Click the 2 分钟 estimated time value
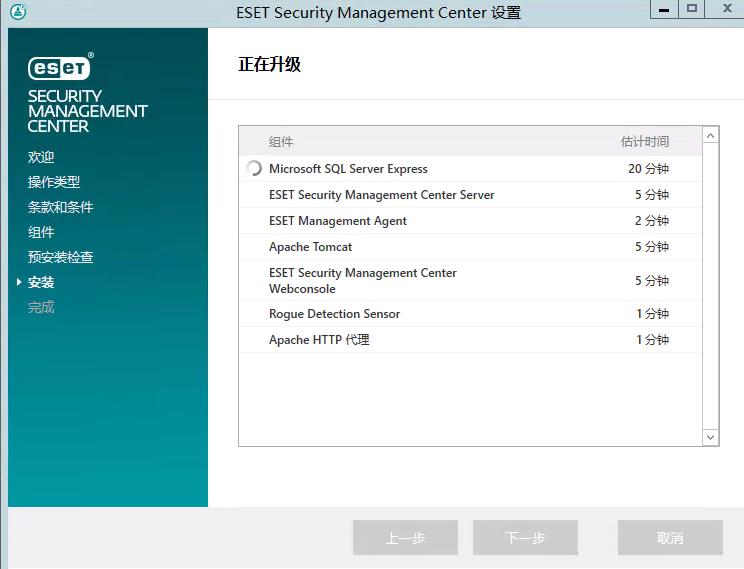This screenshot has height=569, width=744. click(x=652, y=221)
